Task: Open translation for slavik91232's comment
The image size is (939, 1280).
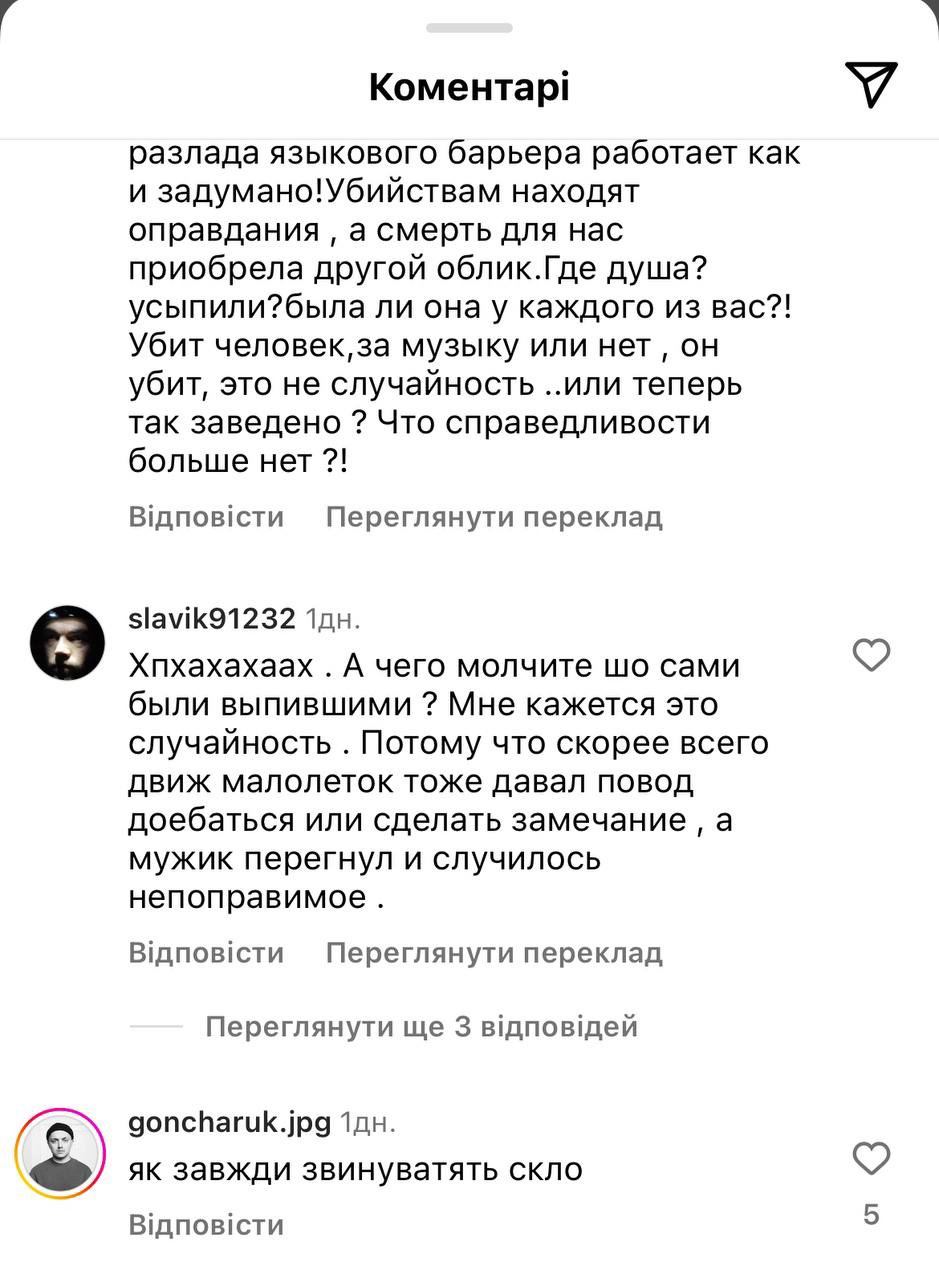Action: (493, 953)
